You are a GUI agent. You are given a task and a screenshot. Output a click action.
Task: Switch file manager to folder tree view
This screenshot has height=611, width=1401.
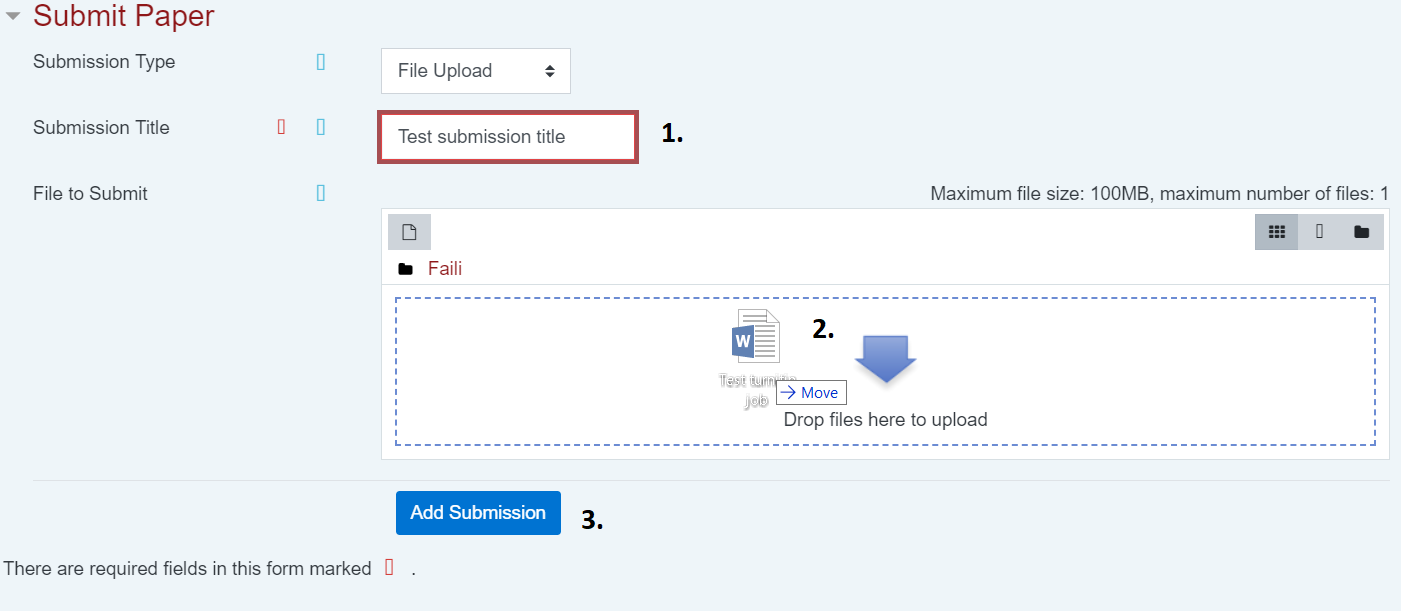[1362, 232]
